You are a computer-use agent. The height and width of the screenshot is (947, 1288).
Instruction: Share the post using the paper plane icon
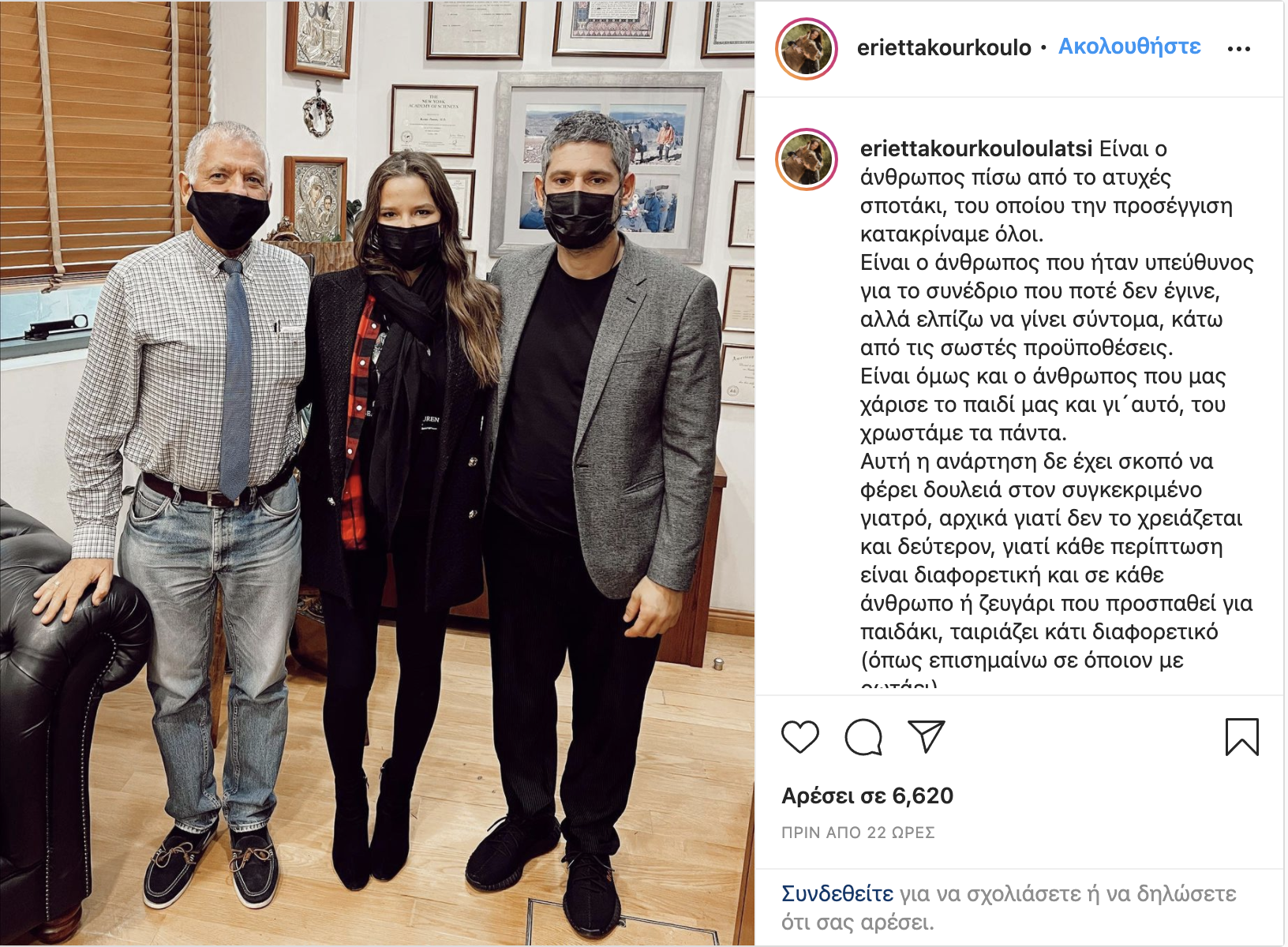[x=927, y=736]
